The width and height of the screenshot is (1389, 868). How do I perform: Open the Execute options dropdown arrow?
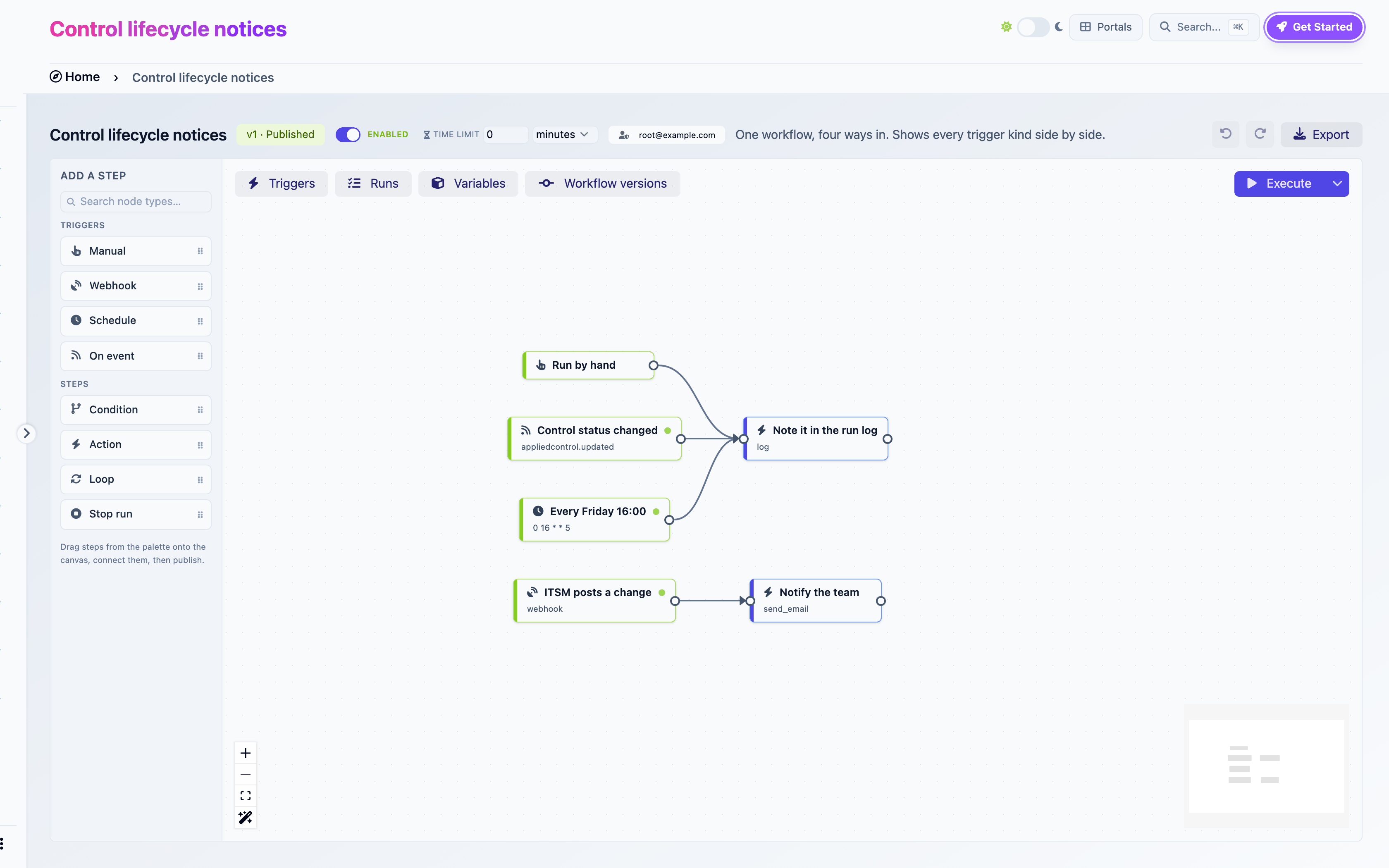(1337, 184)
